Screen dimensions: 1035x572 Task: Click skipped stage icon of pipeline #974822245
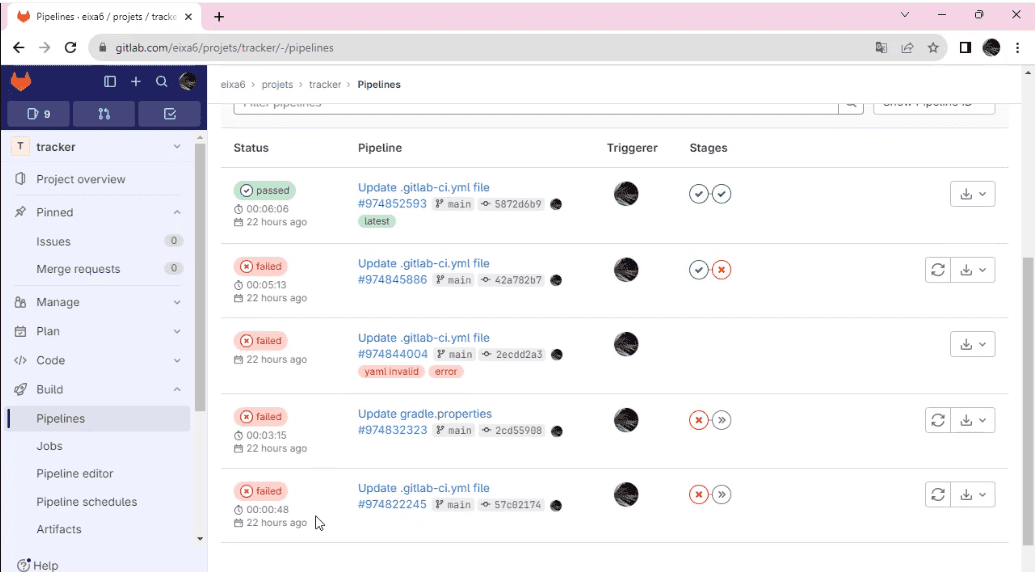point(722,494)
